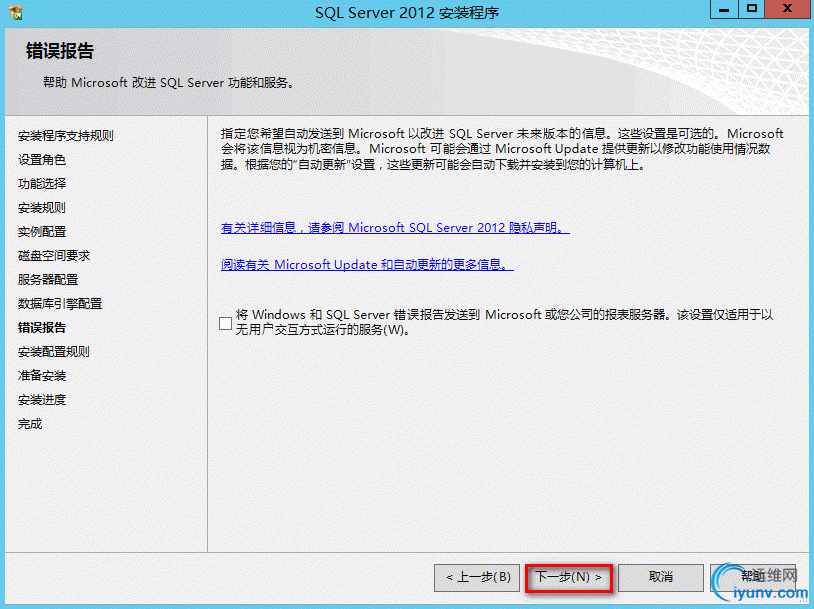This screenshot has height=609, width=814.
Task: Select the 安装配置规则 step
Action: tap(53, 351)
